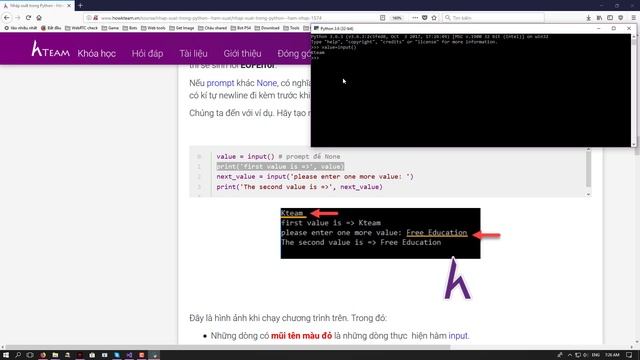Focus the Tìm kiếm search box

tap(493, 18)
